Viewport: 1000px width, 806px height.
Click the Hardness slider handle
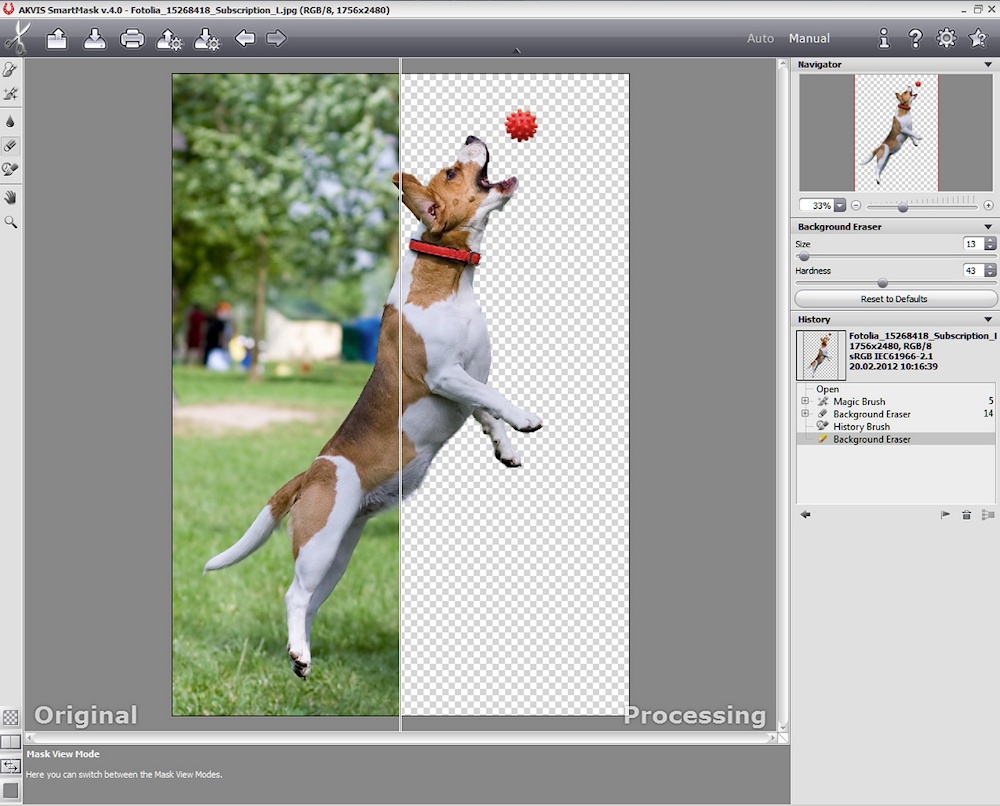coord(882,283)
